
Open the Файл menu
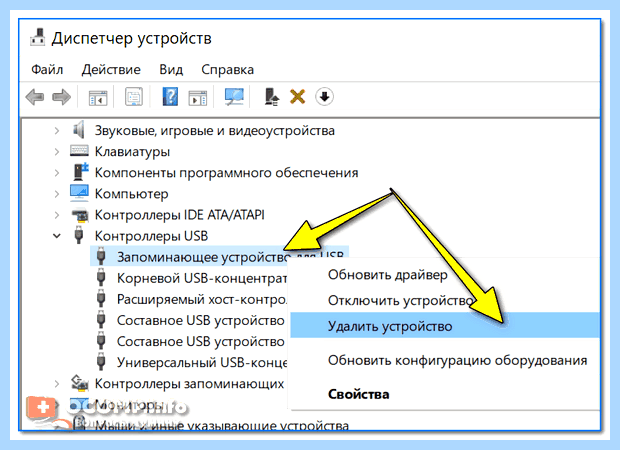[x=47, y=70]
